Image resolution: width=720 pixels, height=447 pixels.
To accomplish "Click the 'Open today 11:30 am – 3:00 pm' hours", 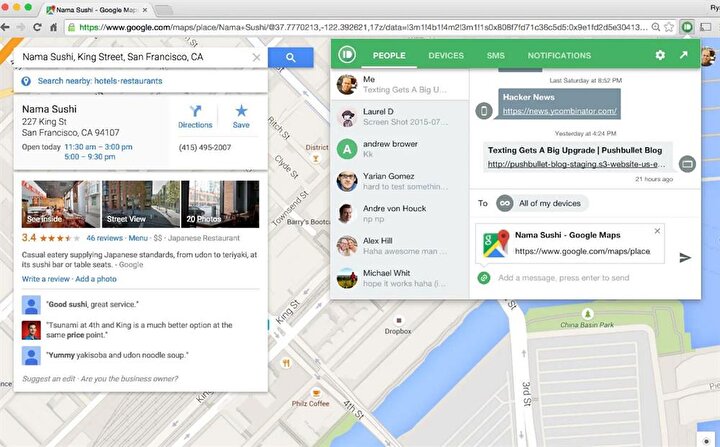I will [x=77, y=147].
